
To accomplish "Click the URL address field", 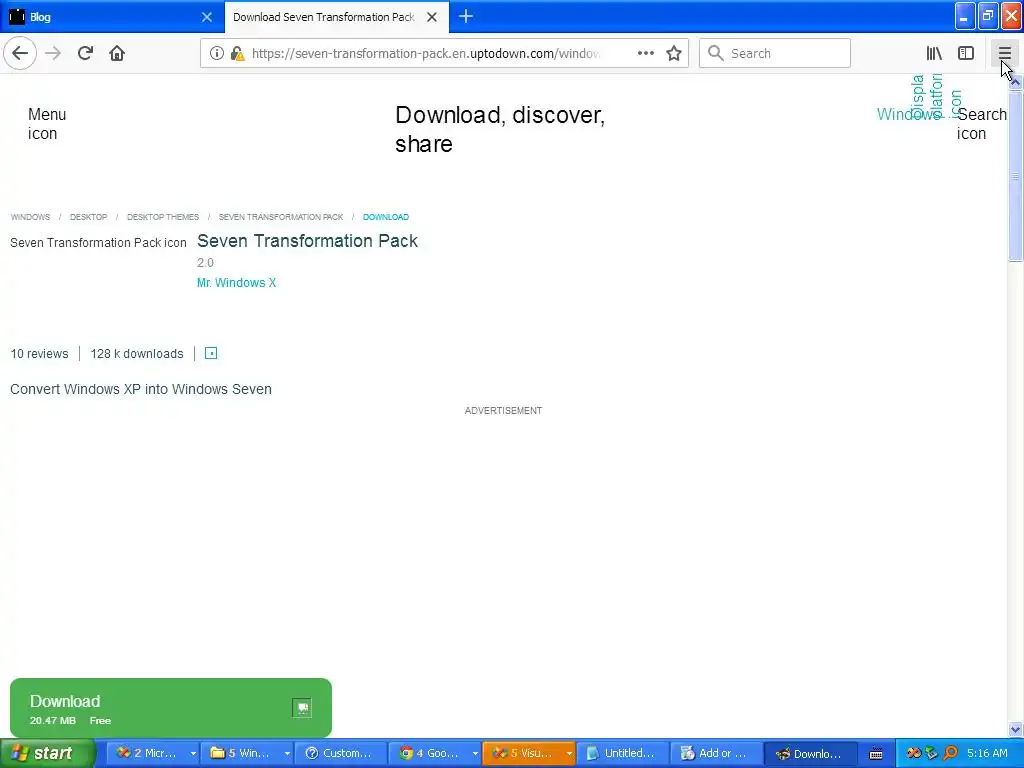I will 424,54.
